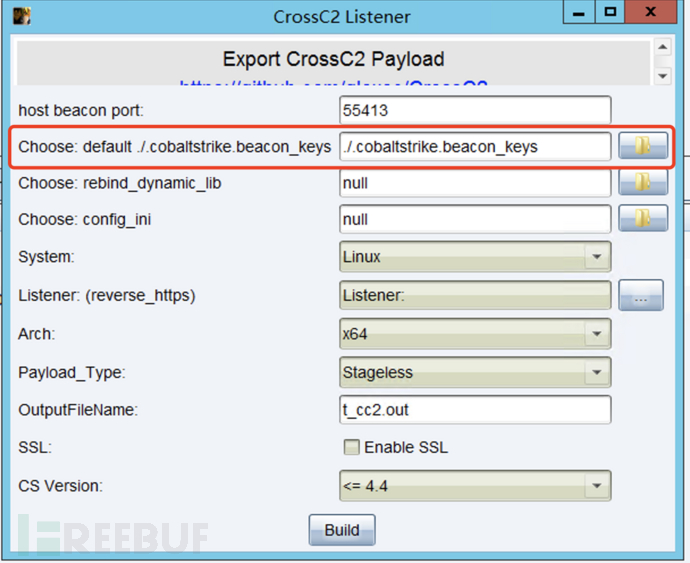
Task: Click the 'Payload_Type:' label
Action: click(72, 373)
